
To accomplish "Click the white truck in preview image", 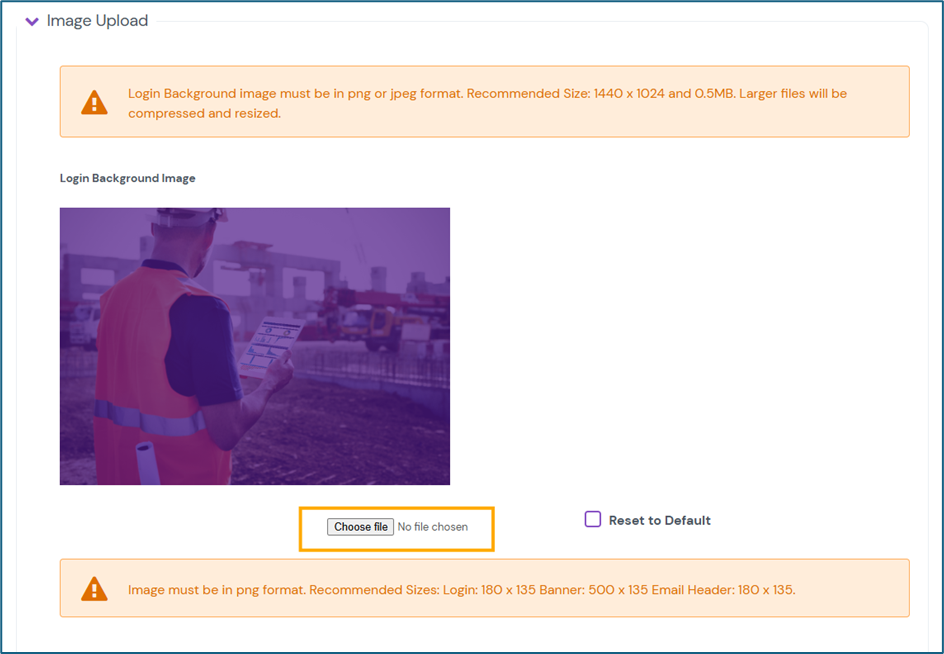I will [x=85, y=323].
